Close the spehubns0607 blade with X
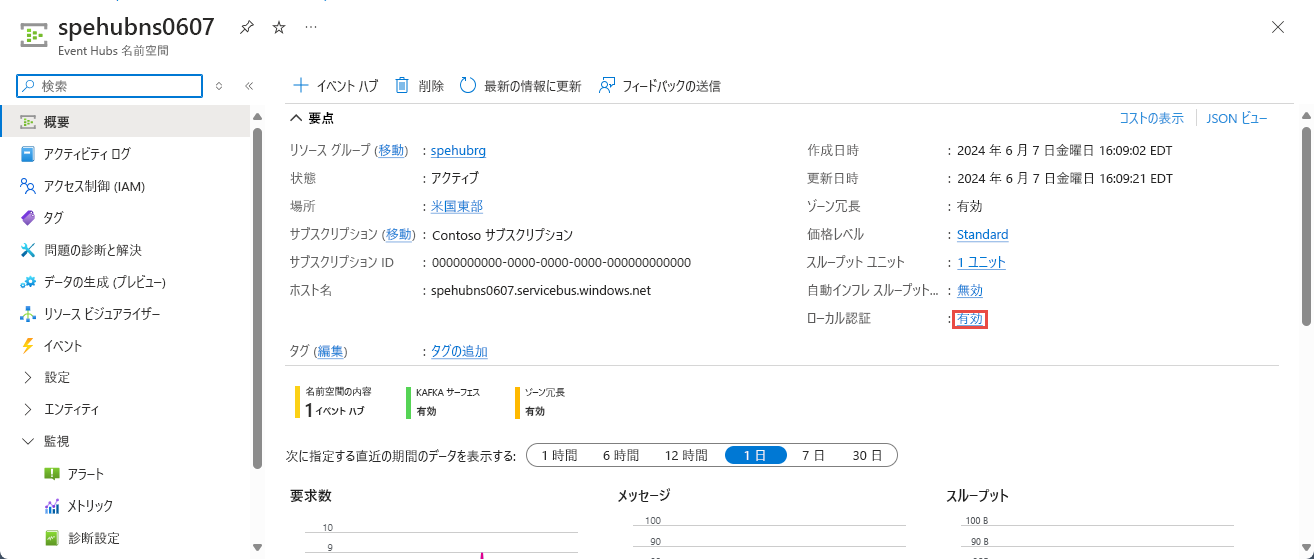This screenshot has height=559, width=1314. pyautogui.click(x=1278, y=27)
